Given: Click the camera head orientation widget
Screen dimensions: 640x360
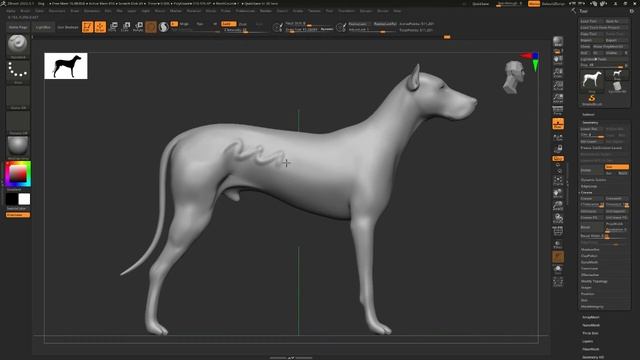Looking at the screenshot, I should (513, 76).
